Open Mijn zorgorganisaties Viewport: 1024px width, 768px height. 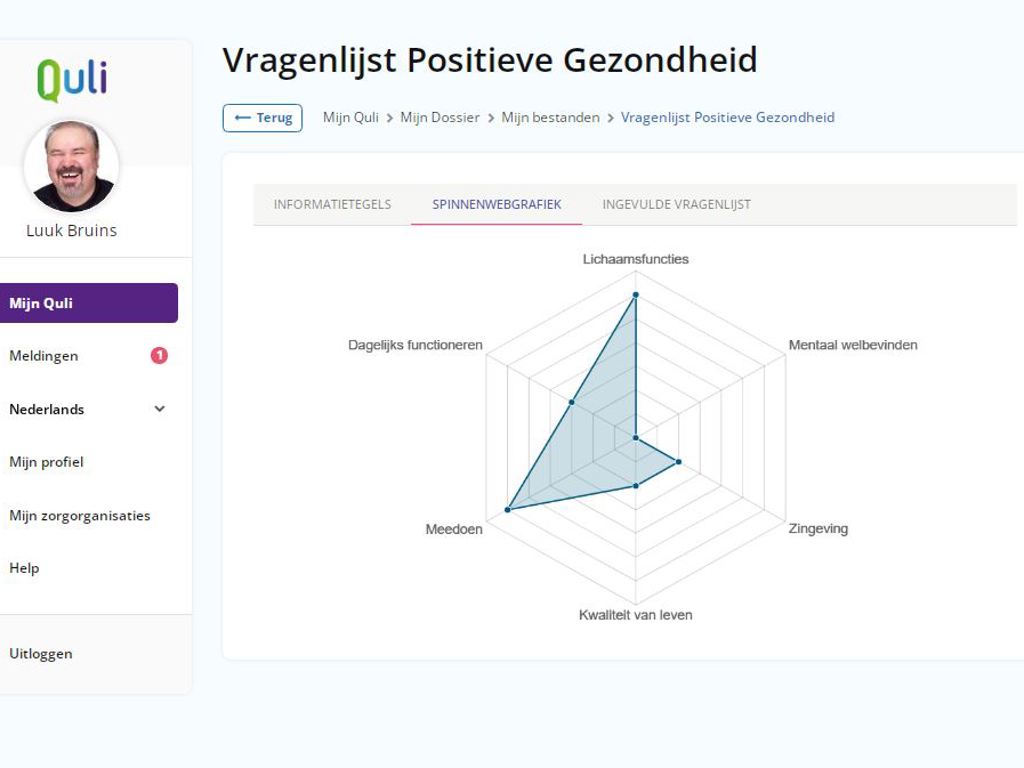click(x=80, y=516)
